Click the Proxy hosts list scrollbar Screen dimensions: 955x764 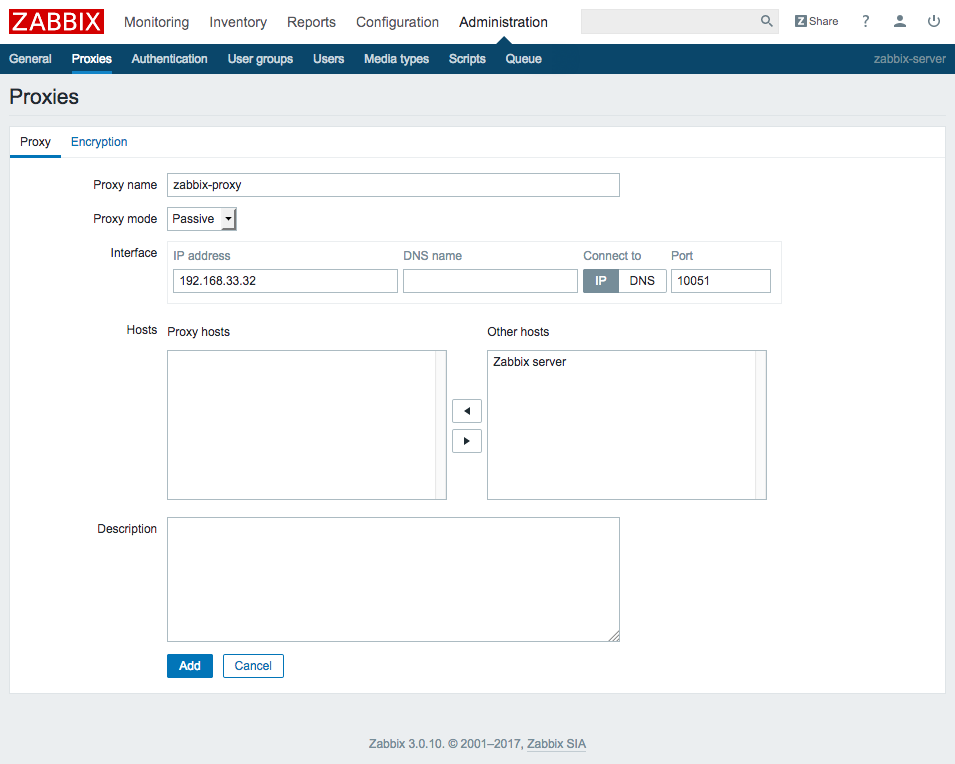click(x=441, y=425)
